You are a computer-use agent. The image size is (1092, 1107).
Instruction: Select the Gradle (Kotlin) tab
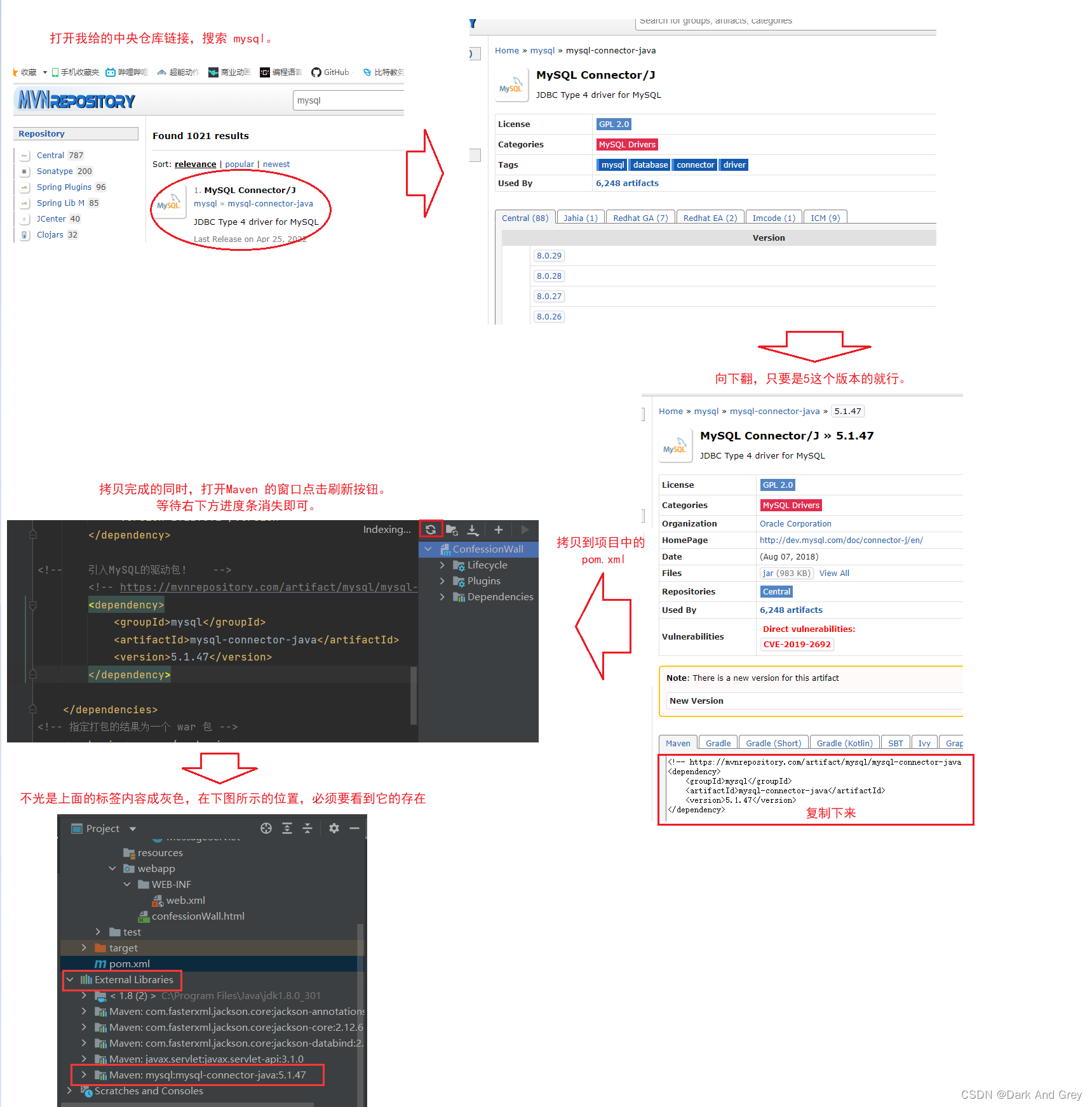pos(844,743)
